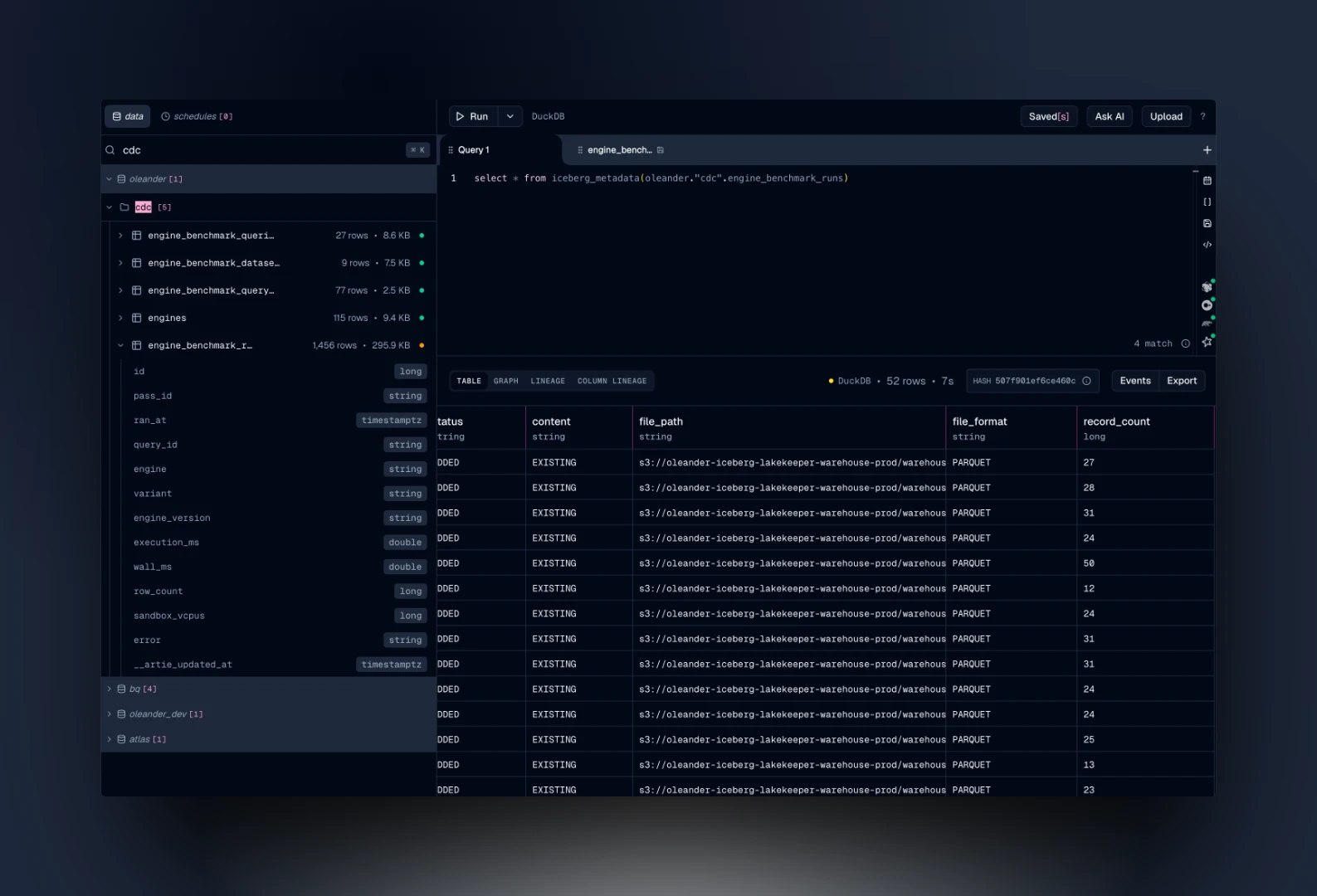Click the star engine icon
This screenshot has width=1317, height=896.
(x=1207, y=341)
